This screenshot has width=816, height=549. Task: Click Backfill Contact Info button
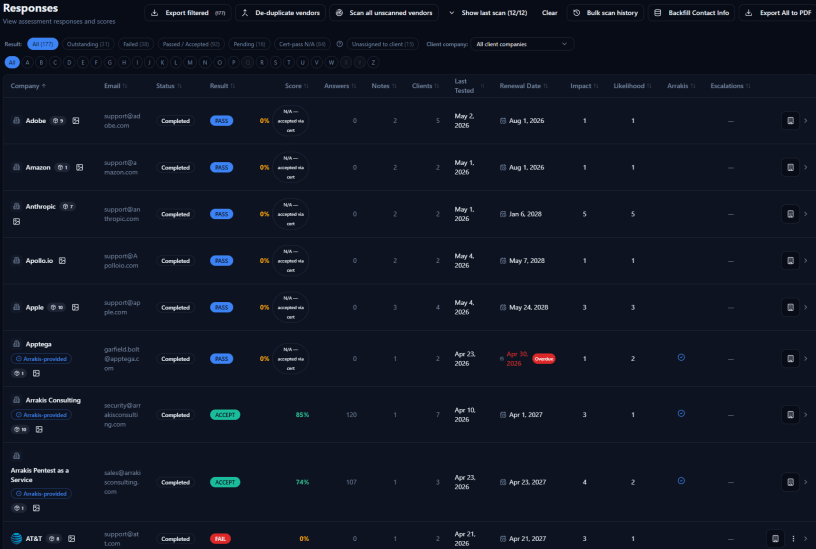click(x=691, y=12)
